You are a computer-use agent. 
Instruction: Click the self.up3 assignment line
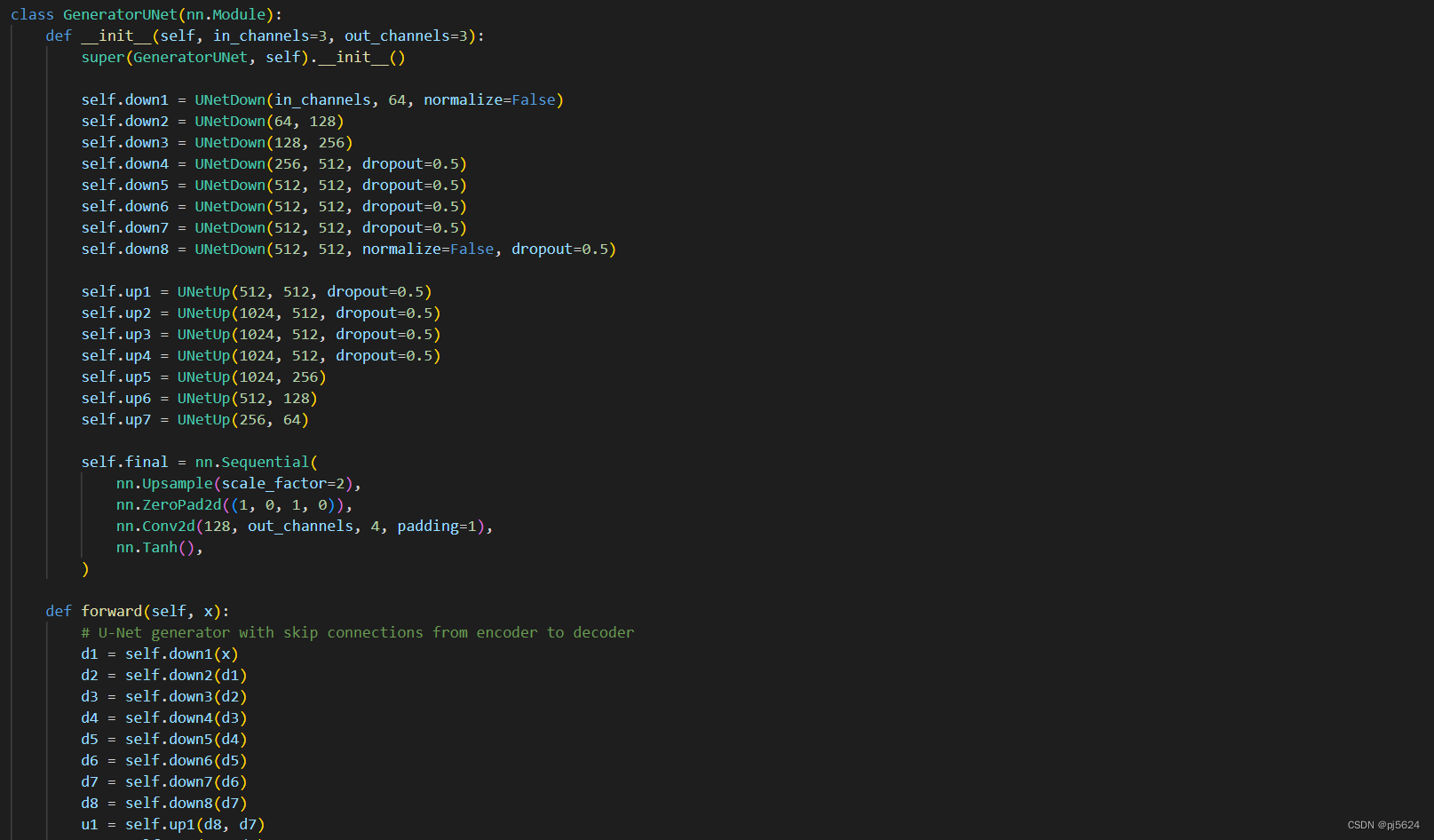click(261, 334)
